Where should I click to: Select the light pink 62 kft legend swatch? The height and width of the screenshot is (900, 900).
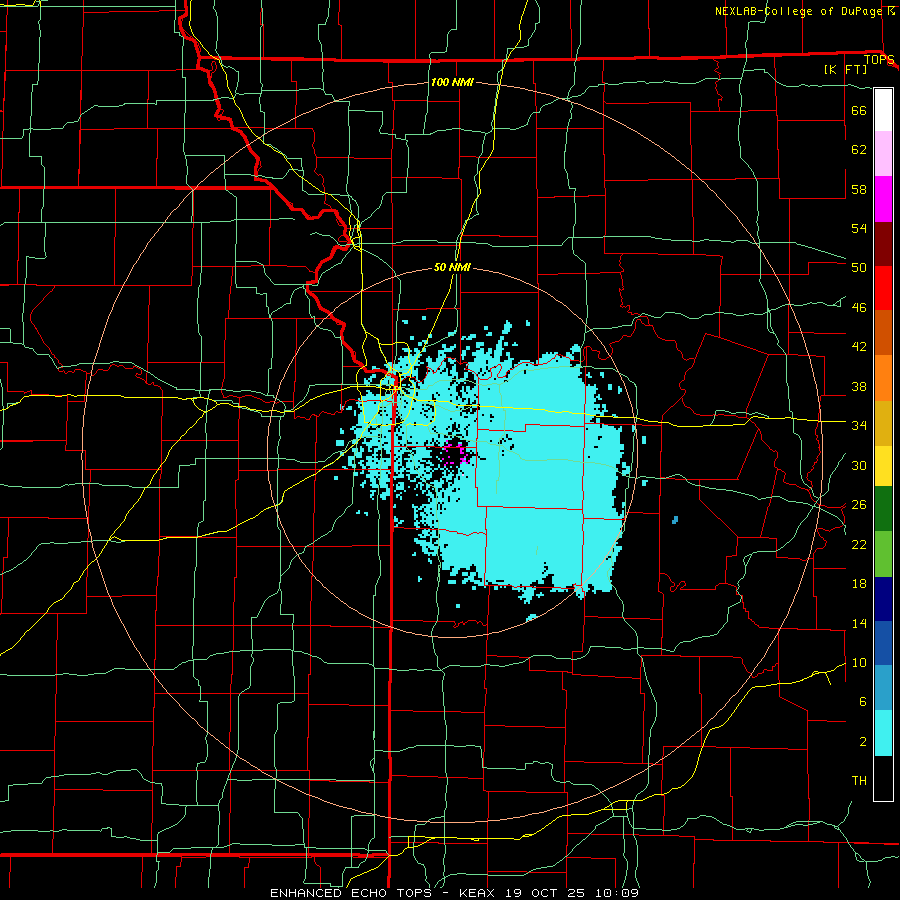tap(883, 153)
